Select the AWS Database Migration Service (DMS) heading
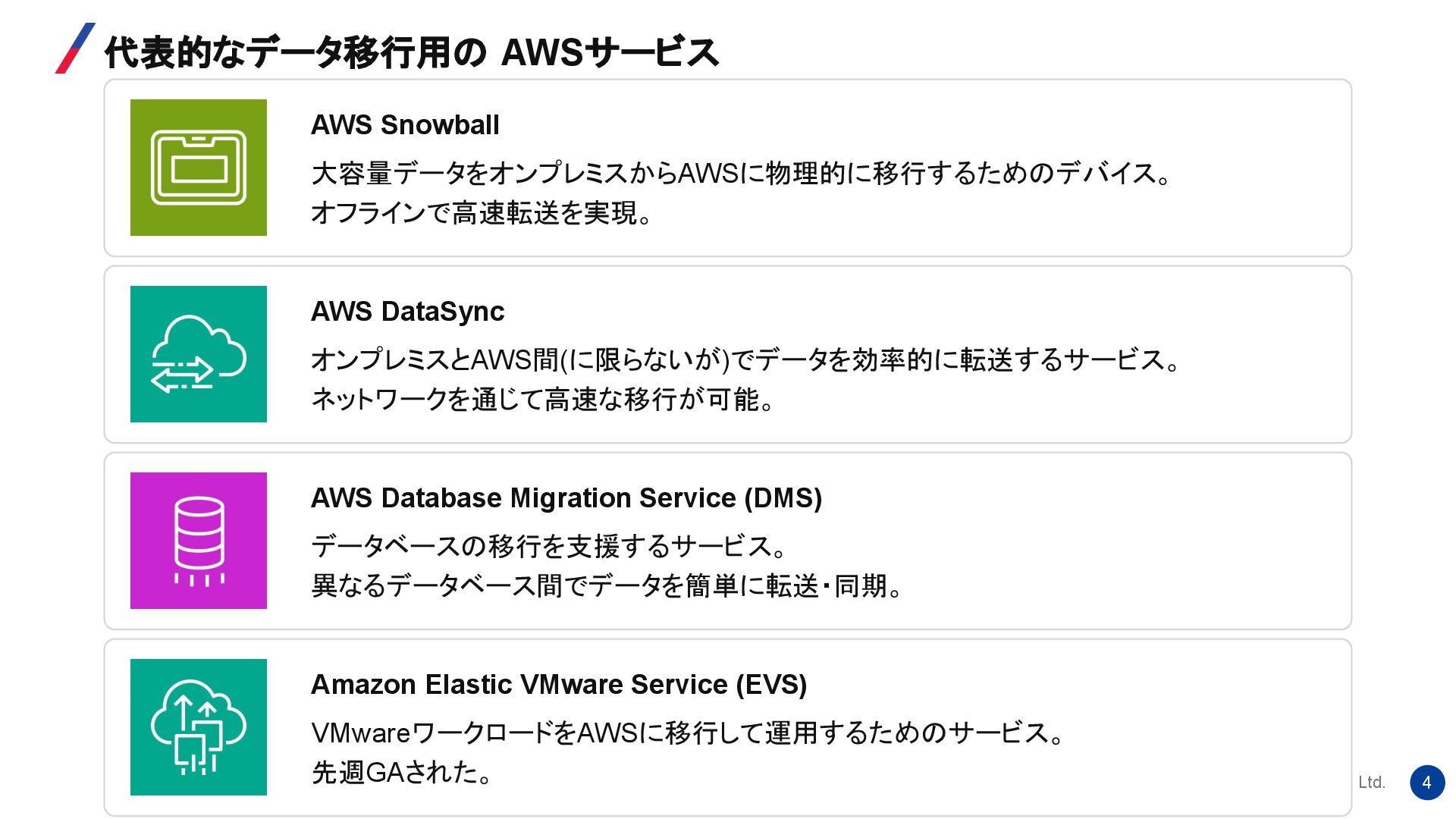The height and width of the screenshot is (819, 1456). (x=566, y=498)
